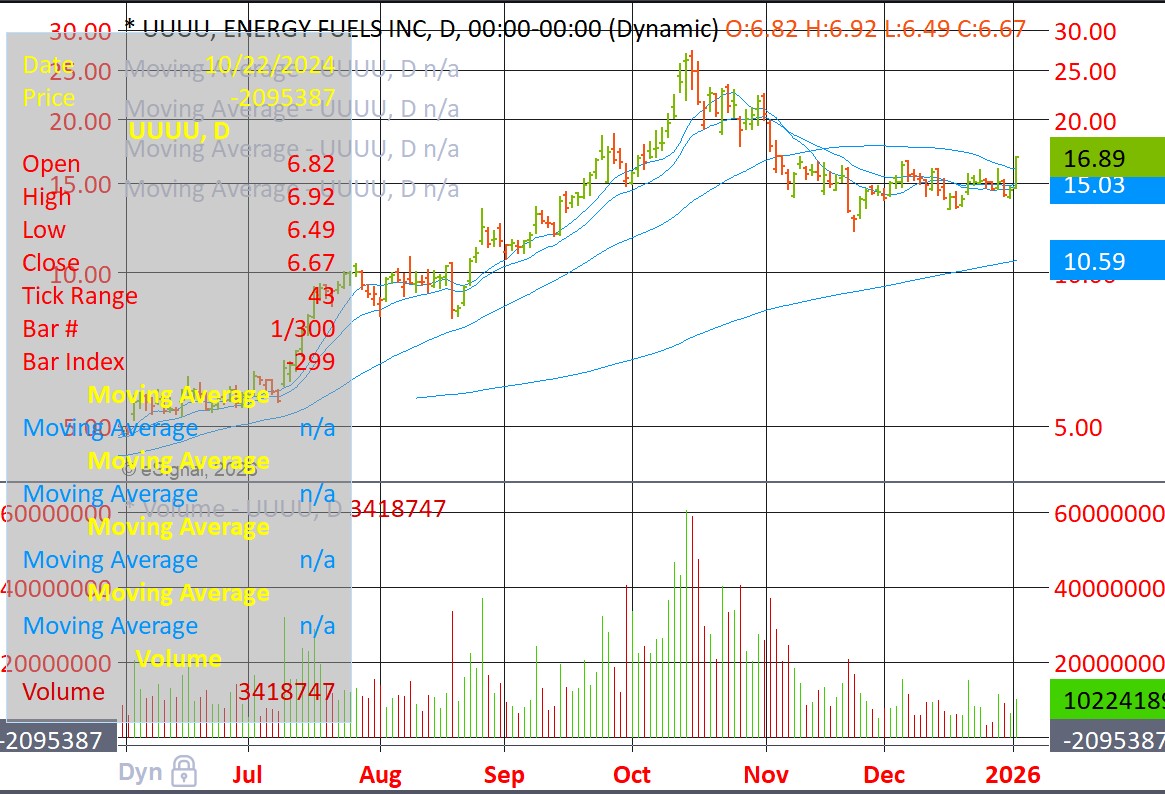Click the yellow UUUU, D data window header
Image resolution: width=1165 pixels, height=794 pixels.
click(x=179, y=131)
